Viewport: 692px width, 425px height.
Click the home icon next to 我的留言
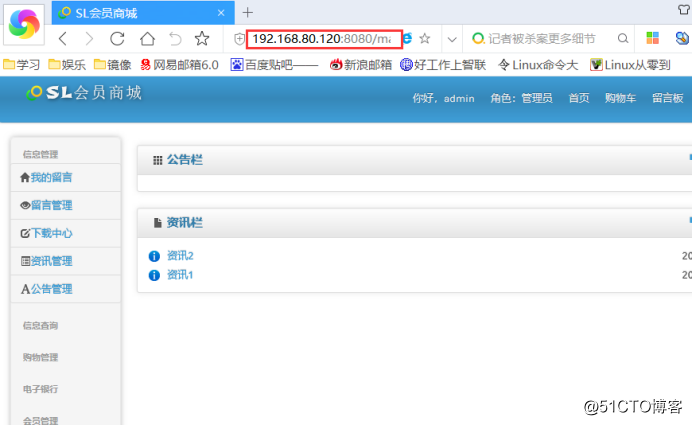coord(25,177)
